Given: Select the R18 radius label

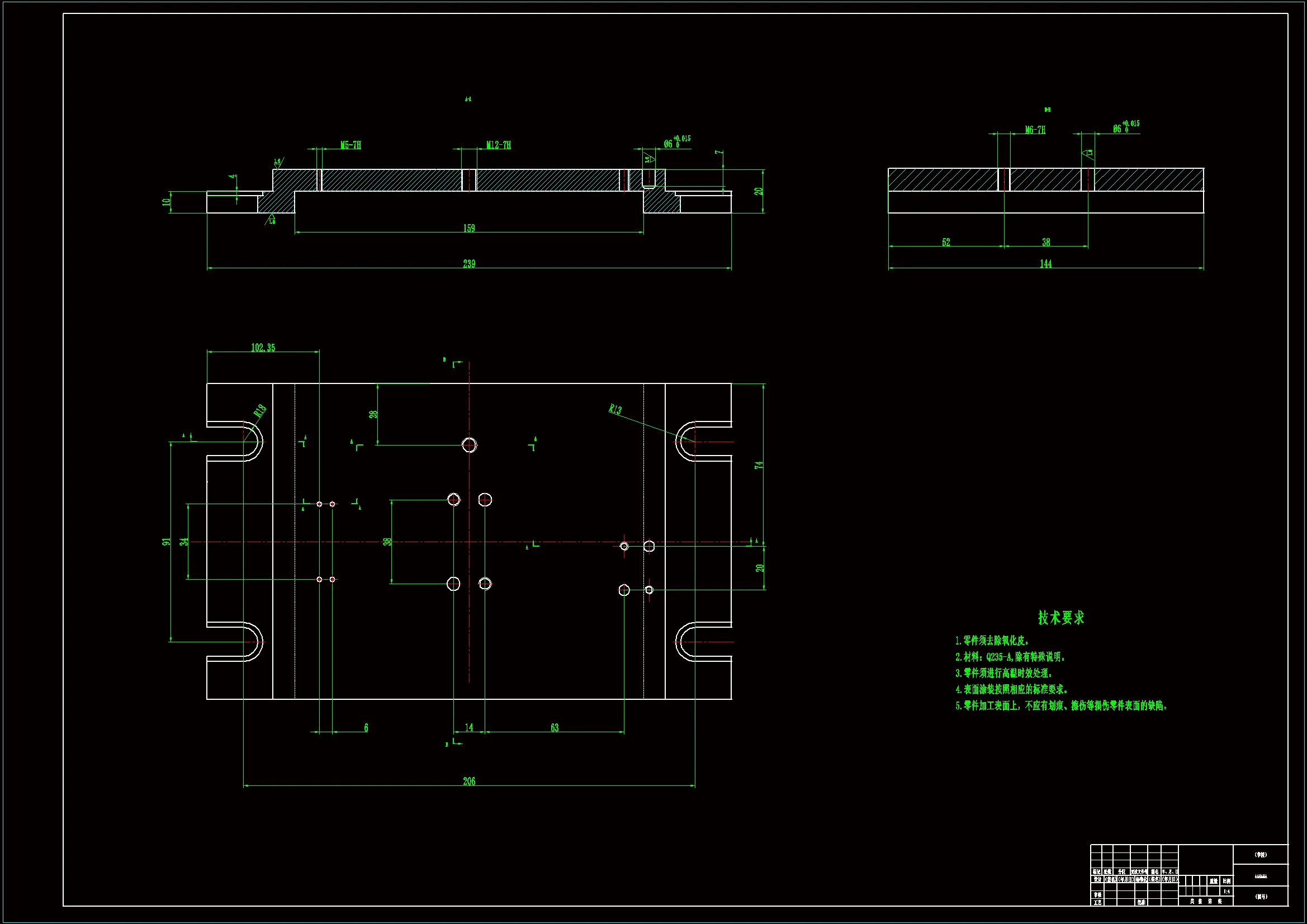Looking at the screenshot, I should 259,411.
